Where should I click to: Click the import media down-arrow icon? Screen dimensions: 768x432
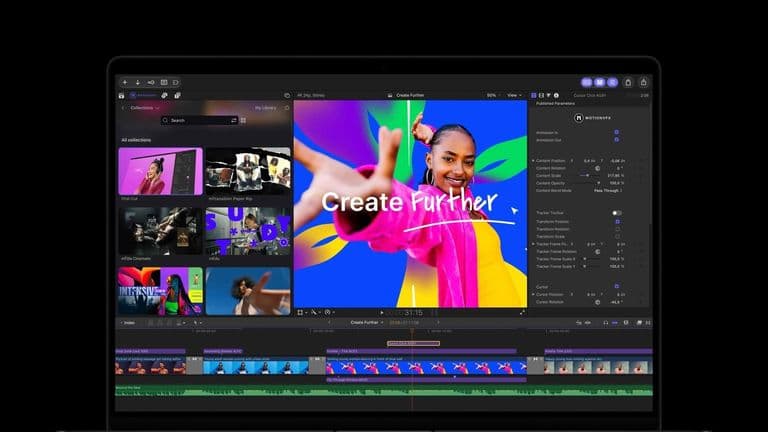(138, 82)
